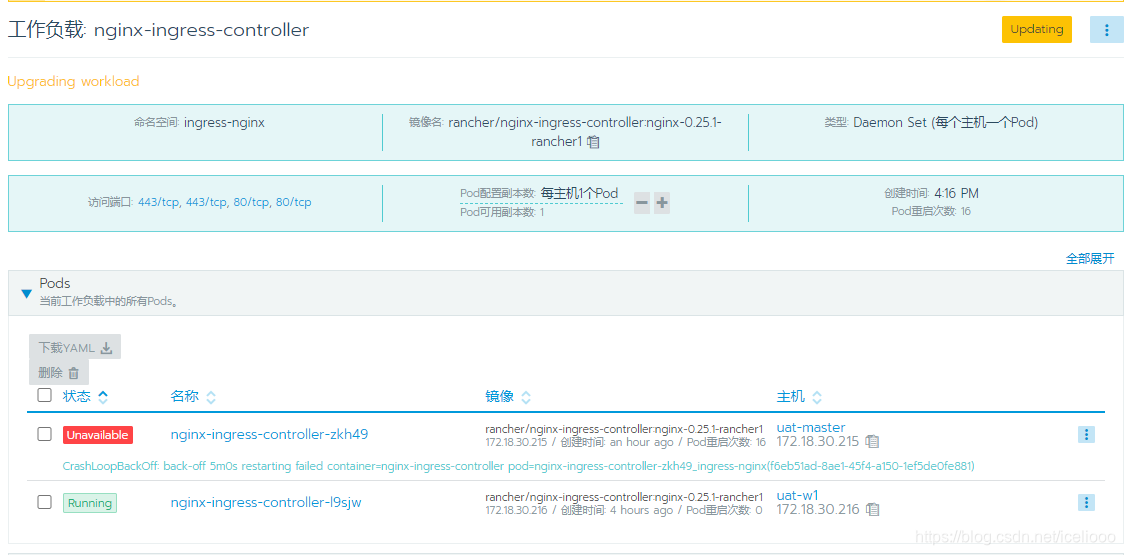Screen dimensions: 1125x555
Task: Increase pod scale with plus button
Action: pos(662,204)
